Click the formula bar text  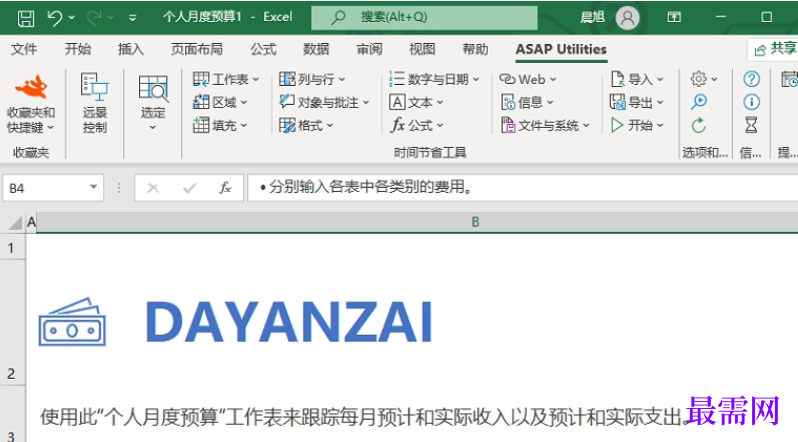(366, 187)
